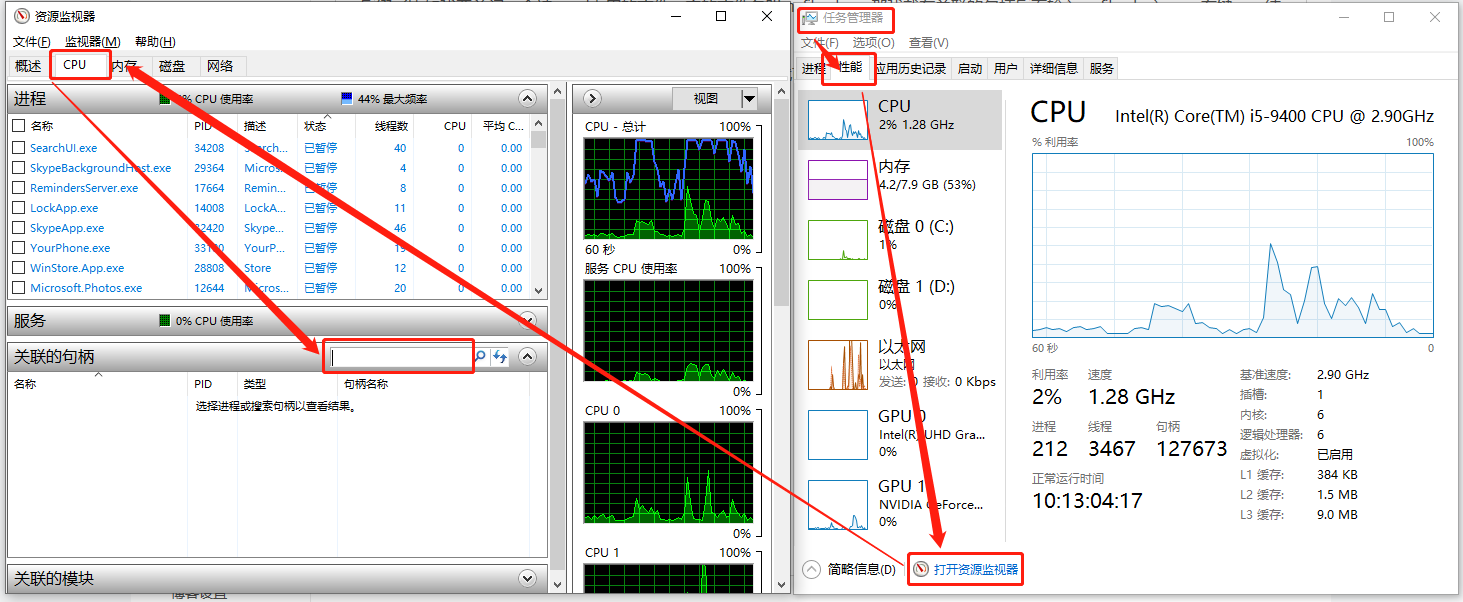
Task: Click Task Manager title bar icon
Action: click(x=810, y=17)
